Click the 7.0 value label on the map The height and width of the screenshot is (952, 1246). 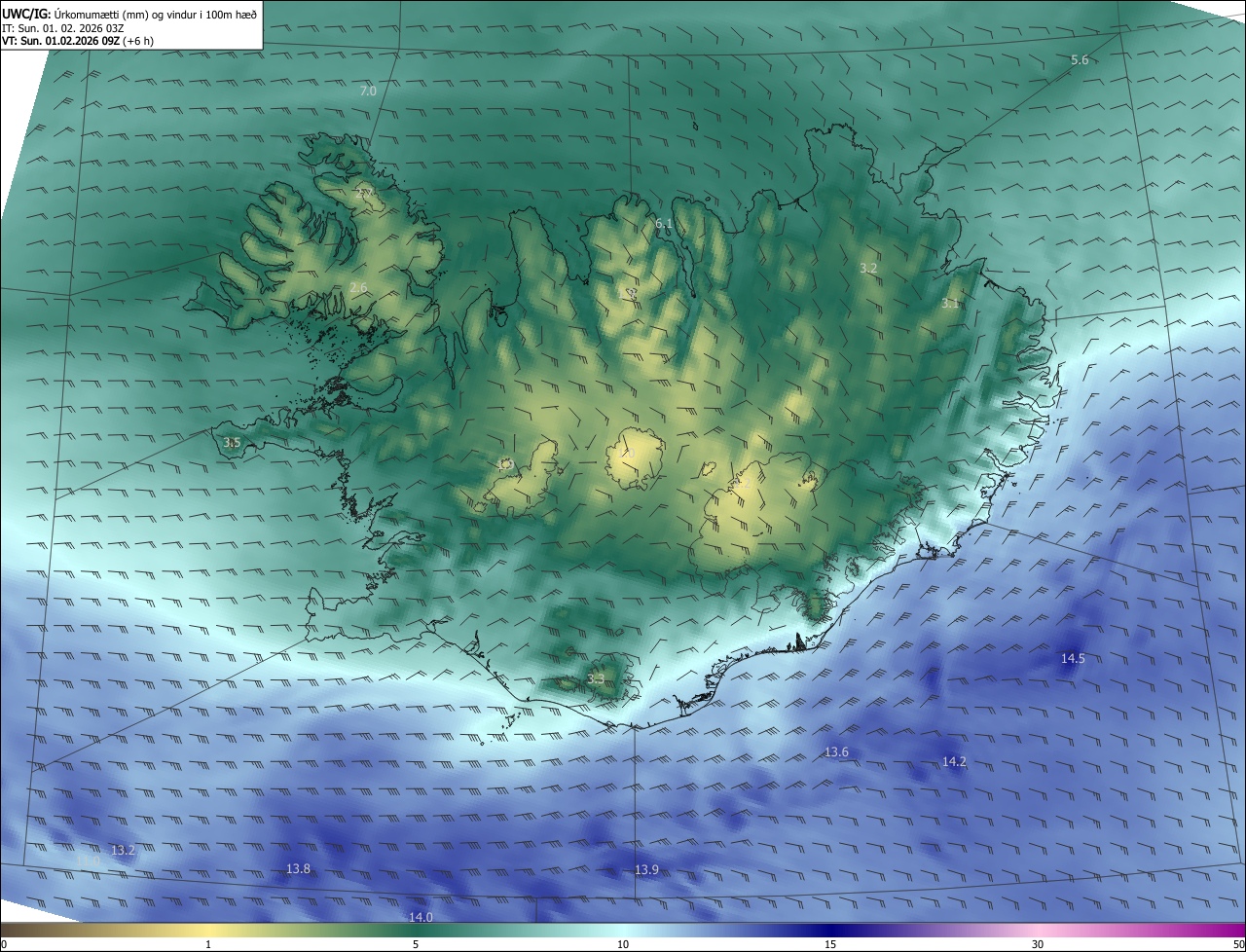coord(368,91)
